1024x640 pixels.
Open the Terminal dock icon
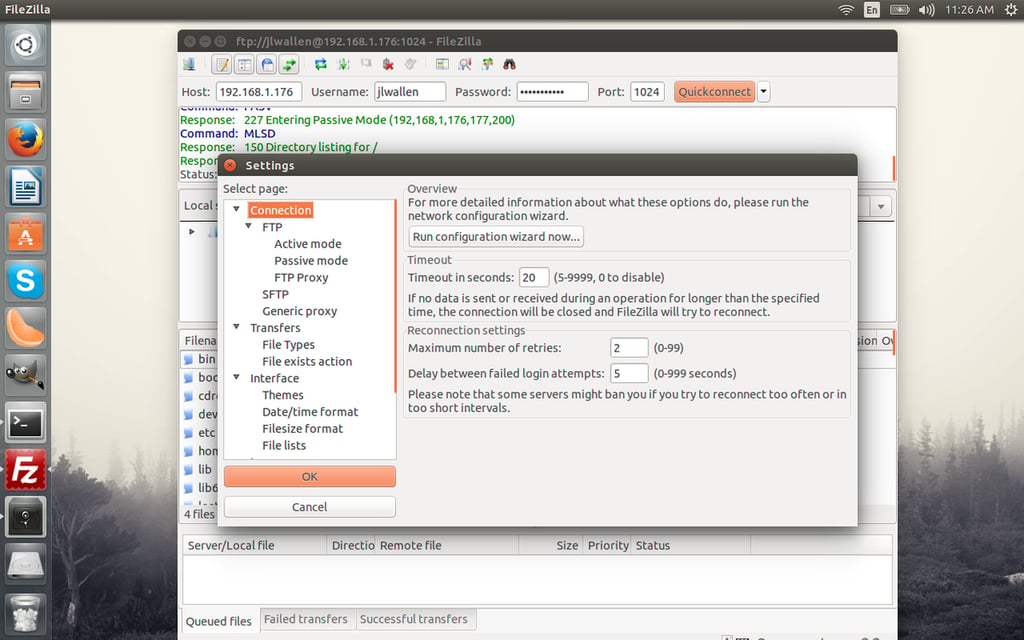click(x=25, y=423)
